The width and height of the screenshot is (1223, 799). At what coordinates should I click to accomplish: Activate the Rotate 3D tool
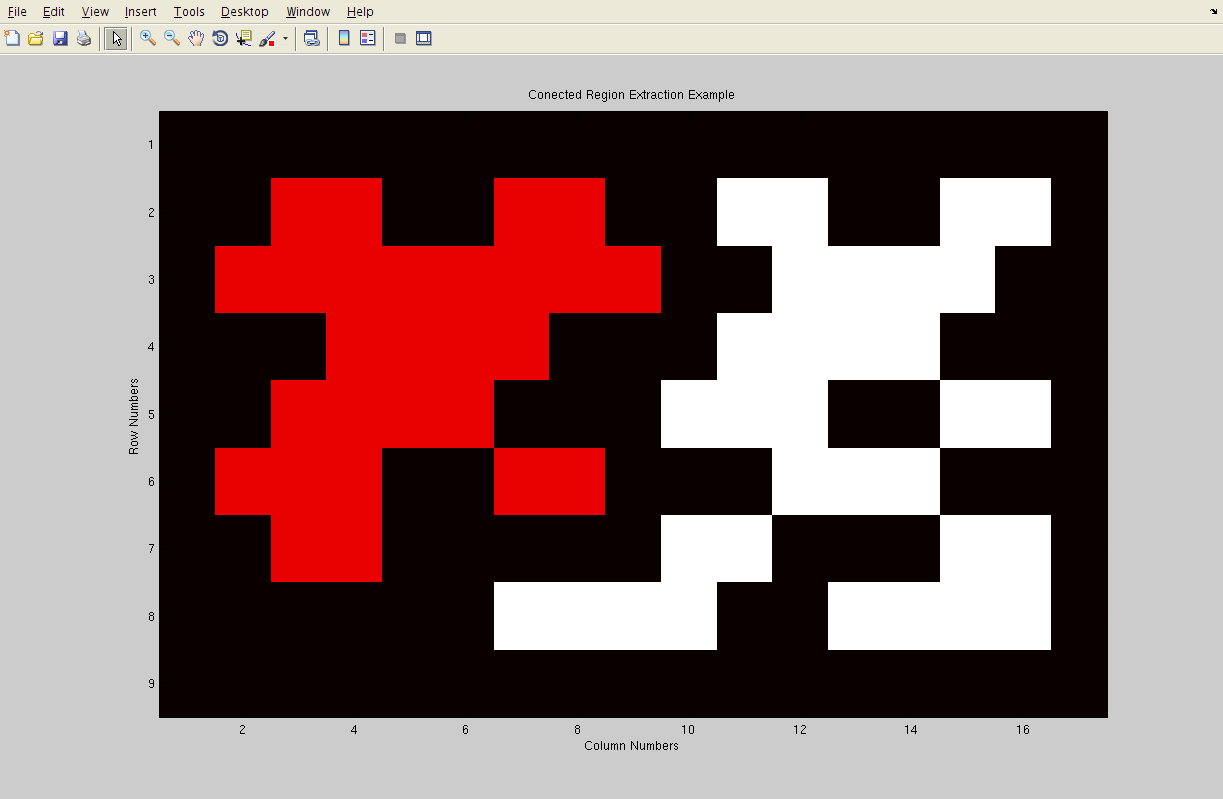pyautogui.click(x=220, y=39)
